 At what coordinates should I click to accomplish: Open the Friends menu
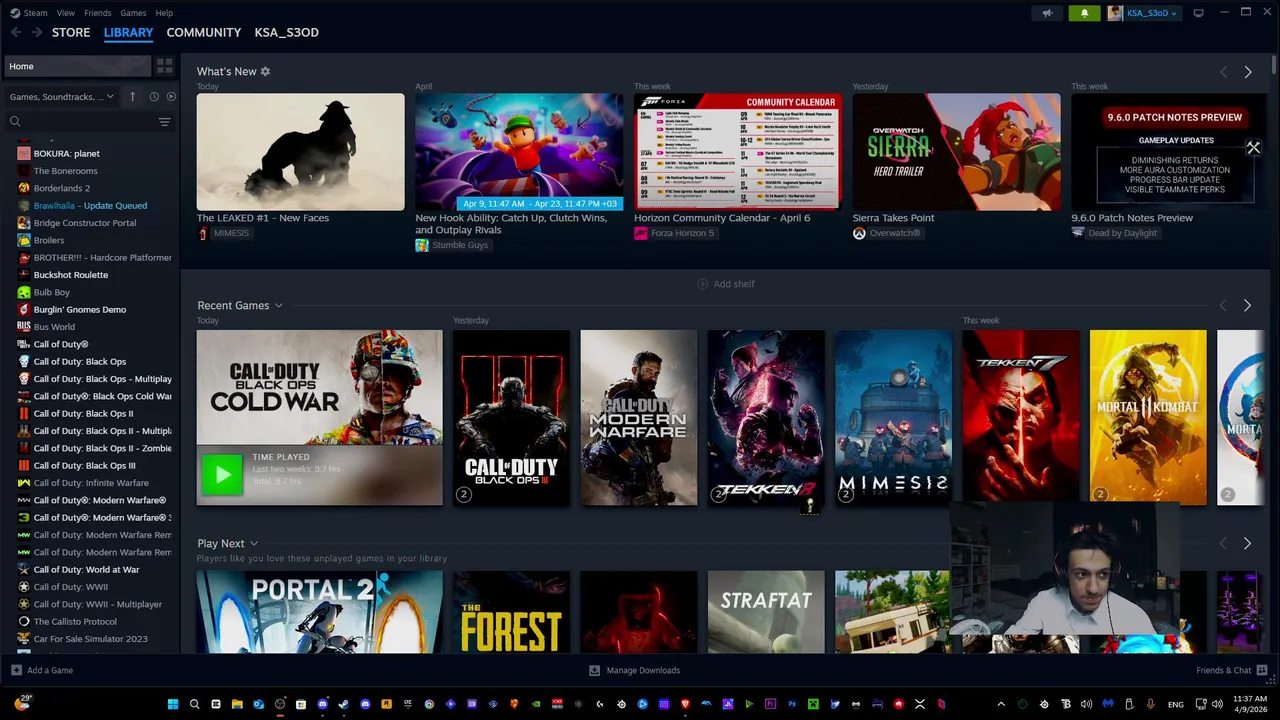click(x=98, y=13)
